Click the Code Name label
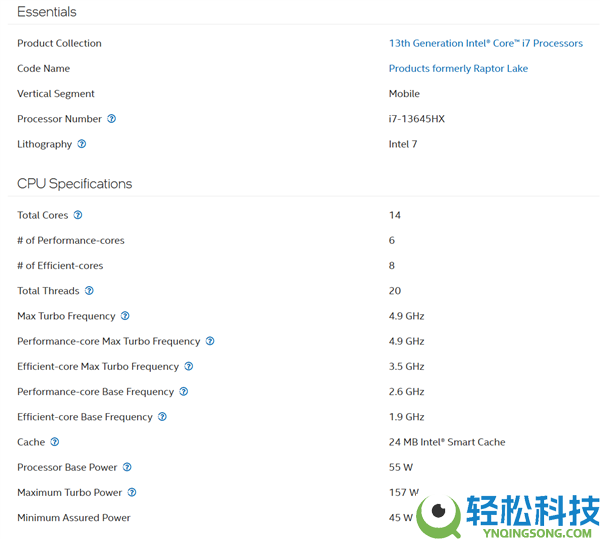The height and width of the screenshot is (539, 600). pos(44,68)
